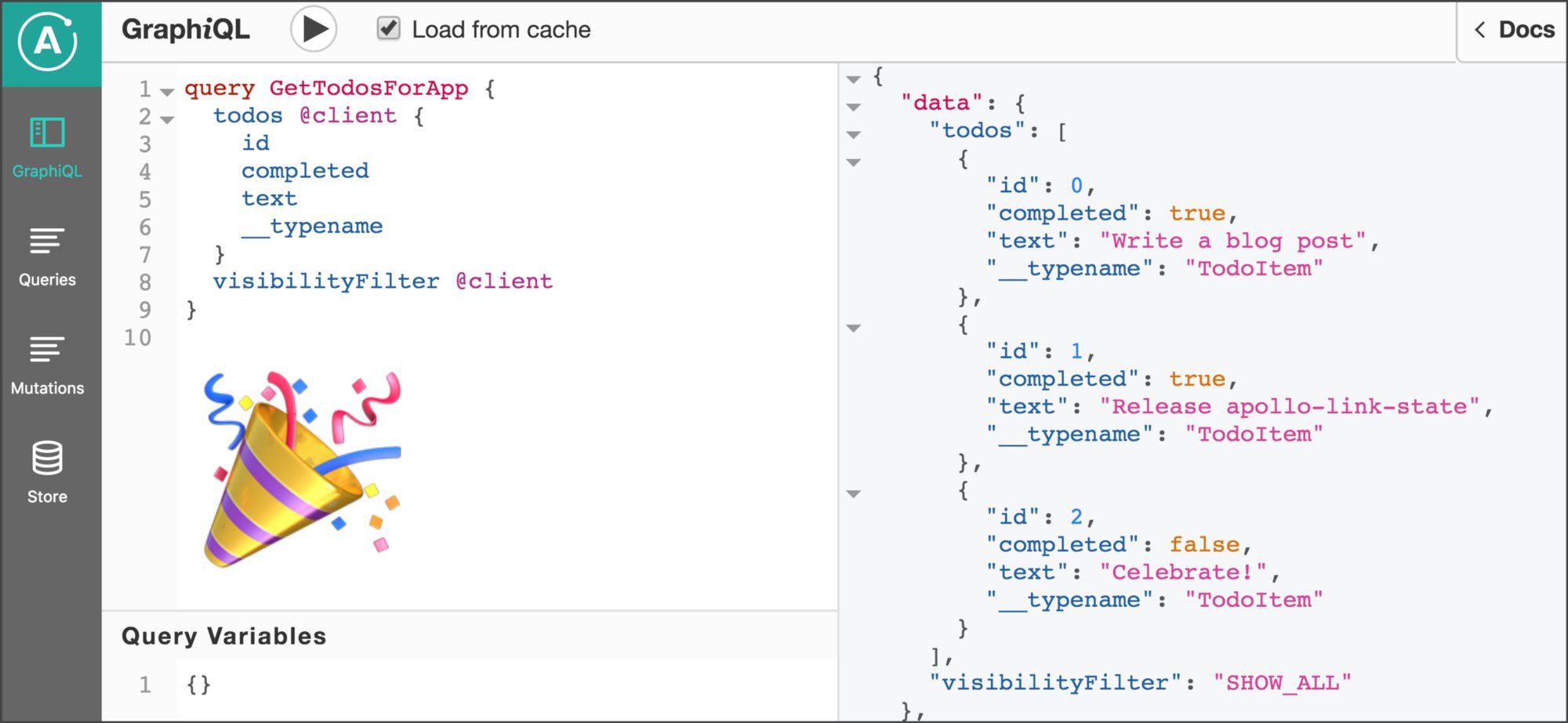Open the GraphiQL panel icon
1568x723 pixels.
point(47,133)
